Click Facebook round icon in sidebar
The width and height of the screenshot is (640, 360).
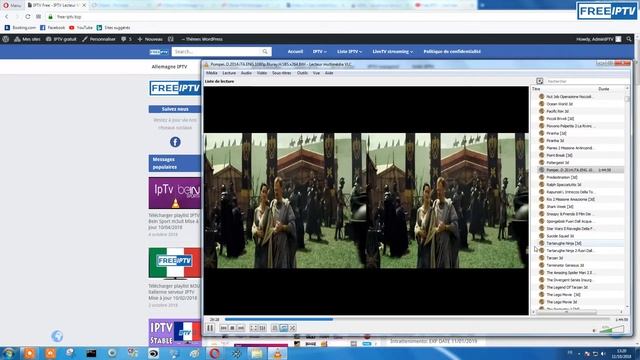tap(175, 142)
